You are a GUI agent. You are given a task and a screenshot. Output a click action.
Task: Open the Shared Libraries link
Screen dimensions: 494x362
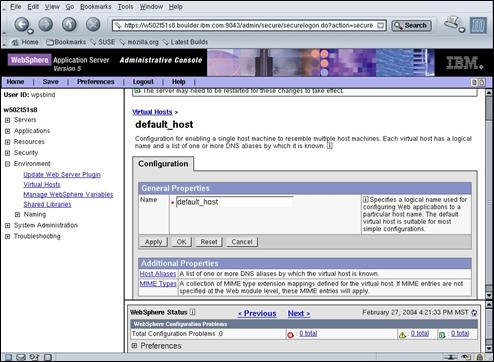point(47,205)
